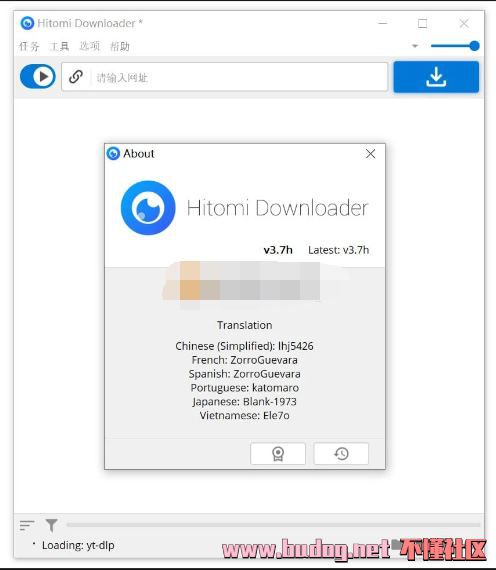Screen dimensions: 496x570
Task: Click the license ribbon badge button
Action: coord(278,453)
